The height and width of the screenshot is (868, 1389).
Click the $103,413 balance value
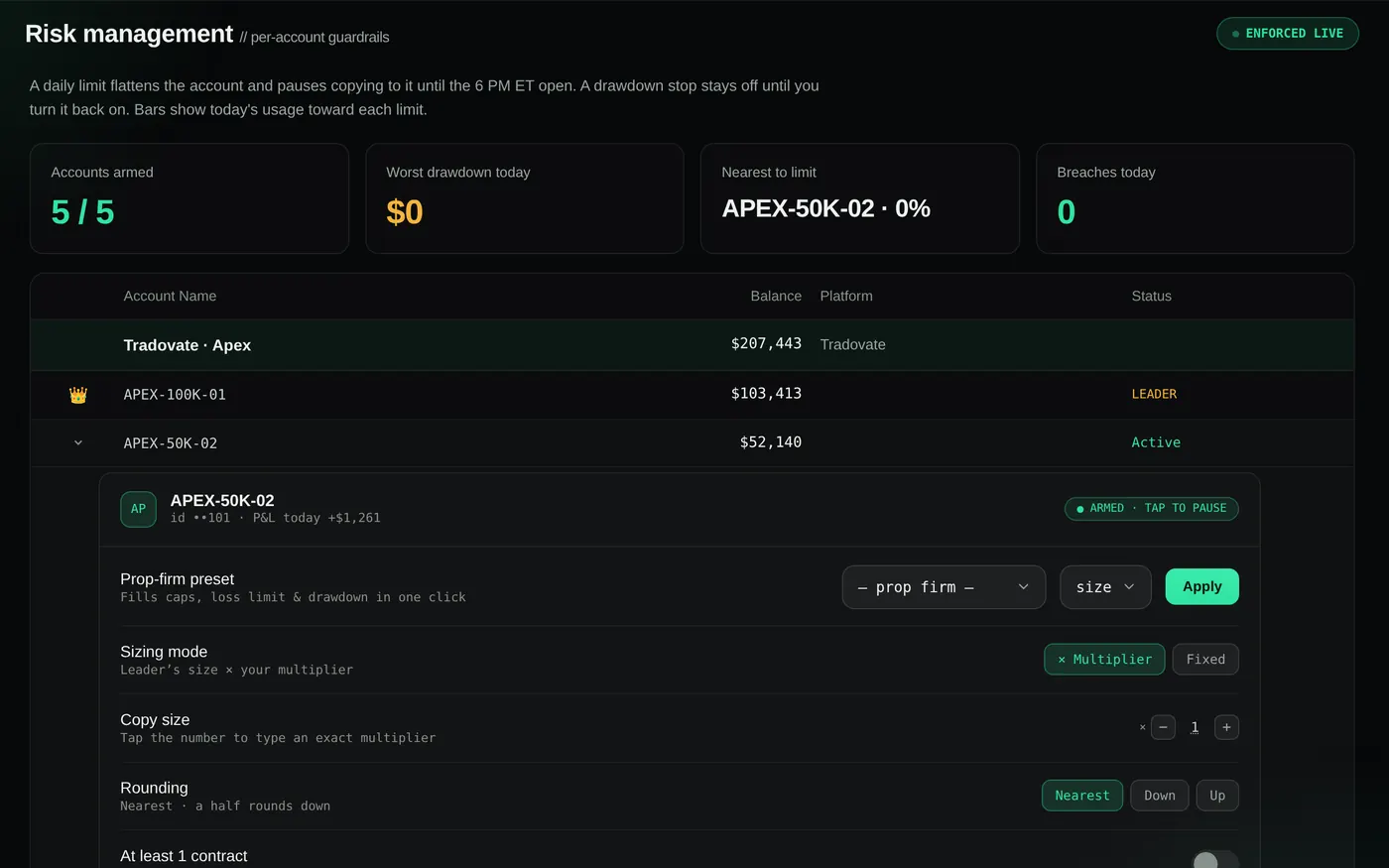[766, 393]
